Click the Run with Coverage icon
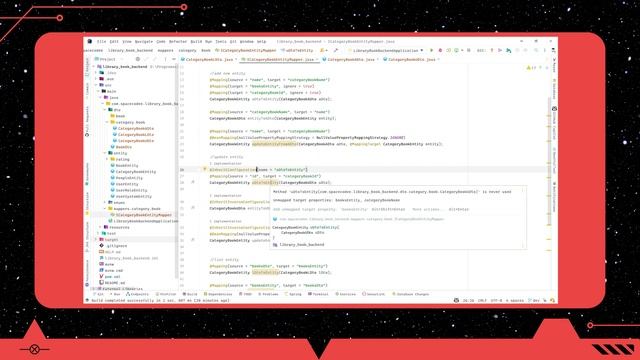Viewport: 640px width, 360px height. point(449,50)
